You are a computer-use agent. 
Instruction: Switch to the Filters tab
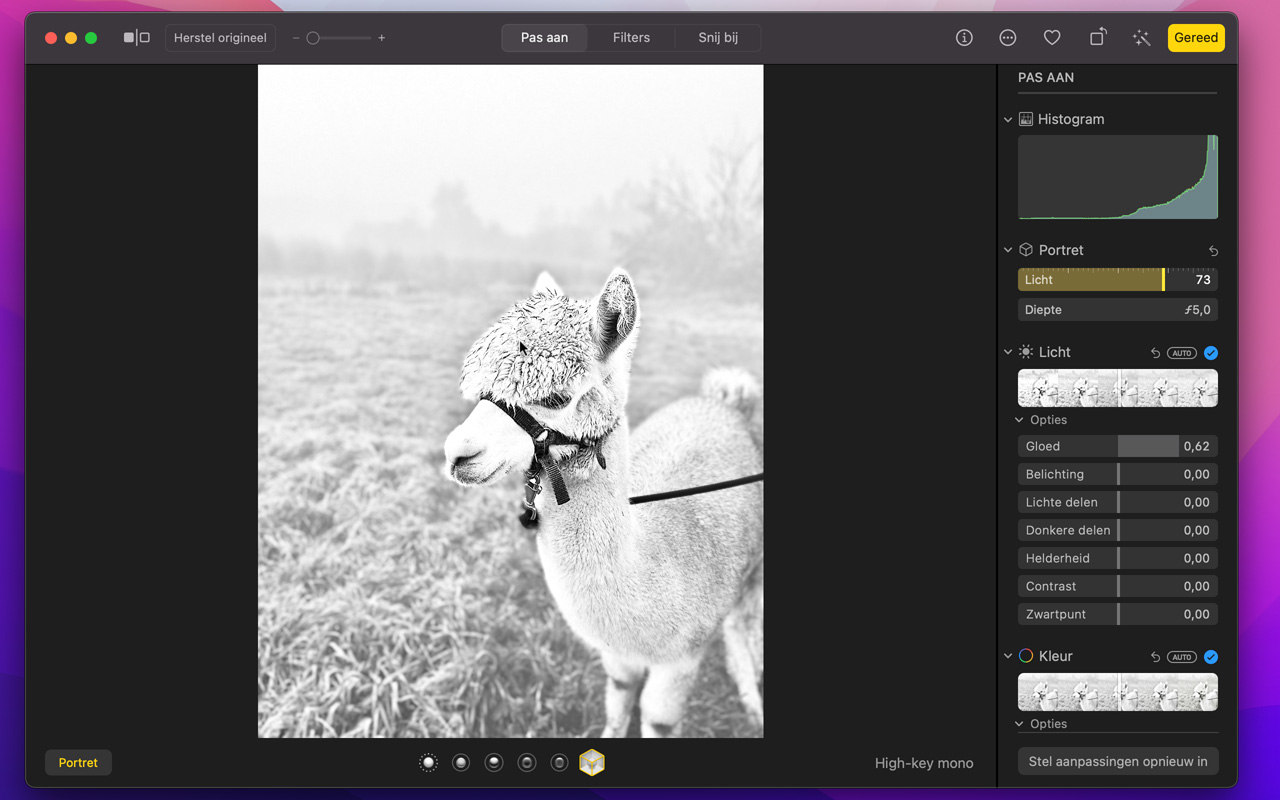631,38
